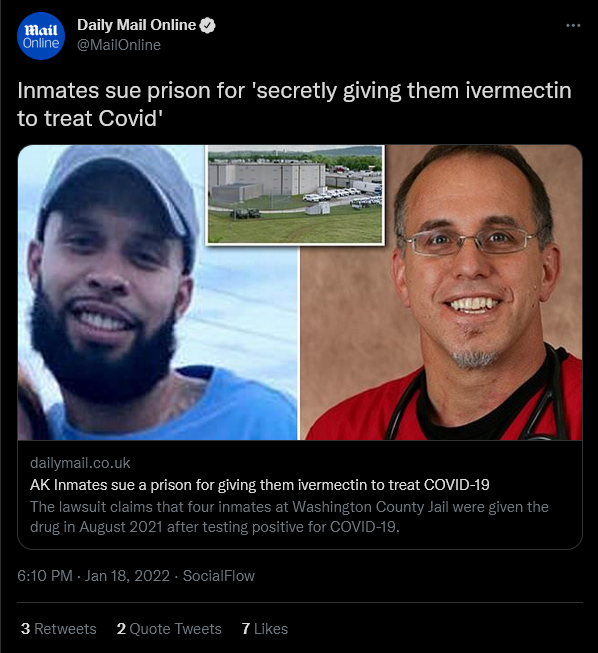Click the tweet headline text about ivermectin

point(294,104)
